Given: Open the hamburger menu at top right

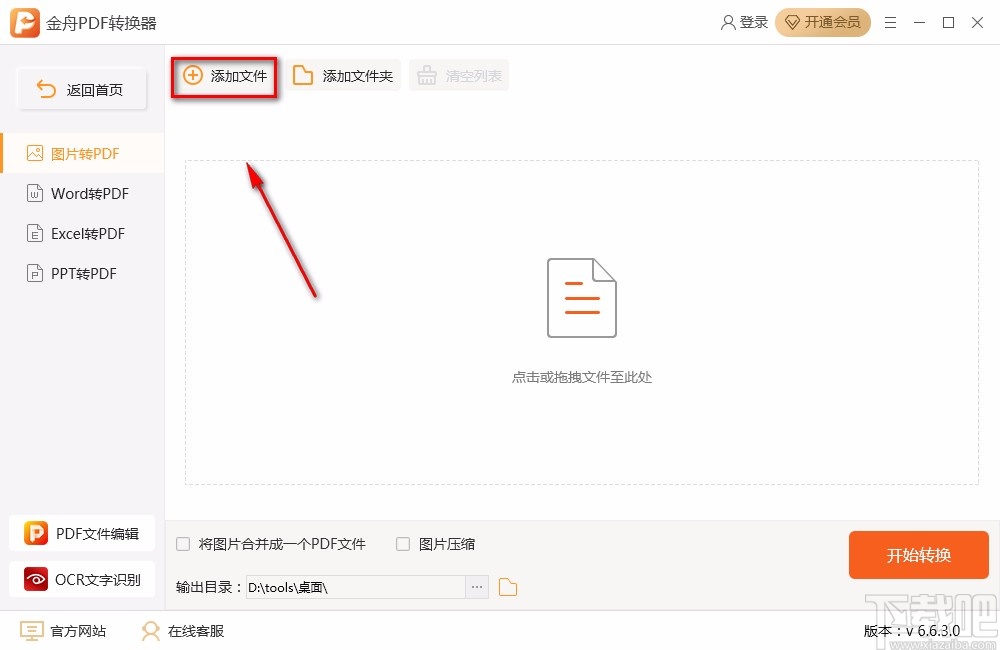Looking at the screenshot, I should click(891, 22).
